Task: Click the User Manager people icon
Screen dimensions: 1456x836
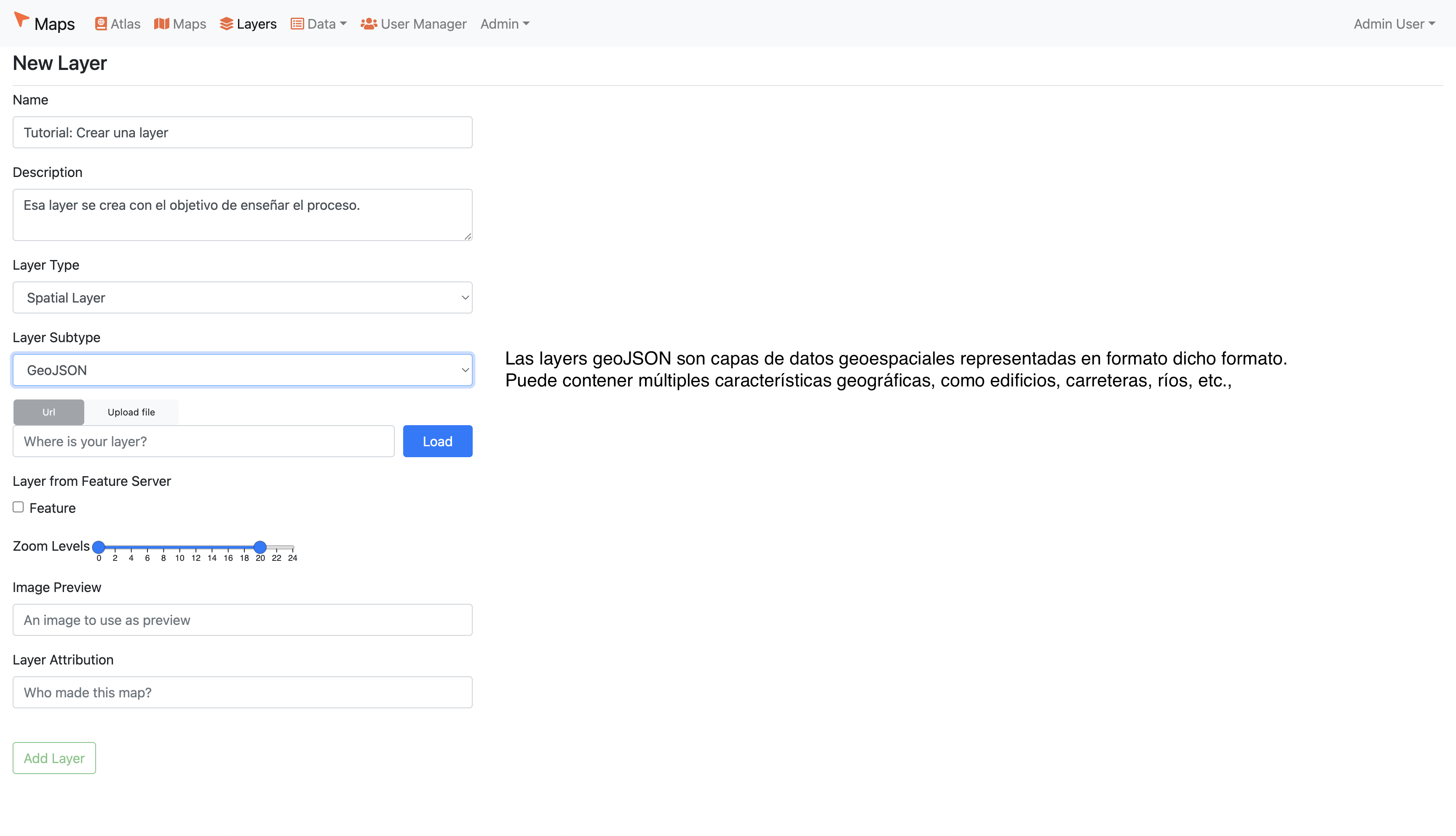Action: click(x=369, y=24)
